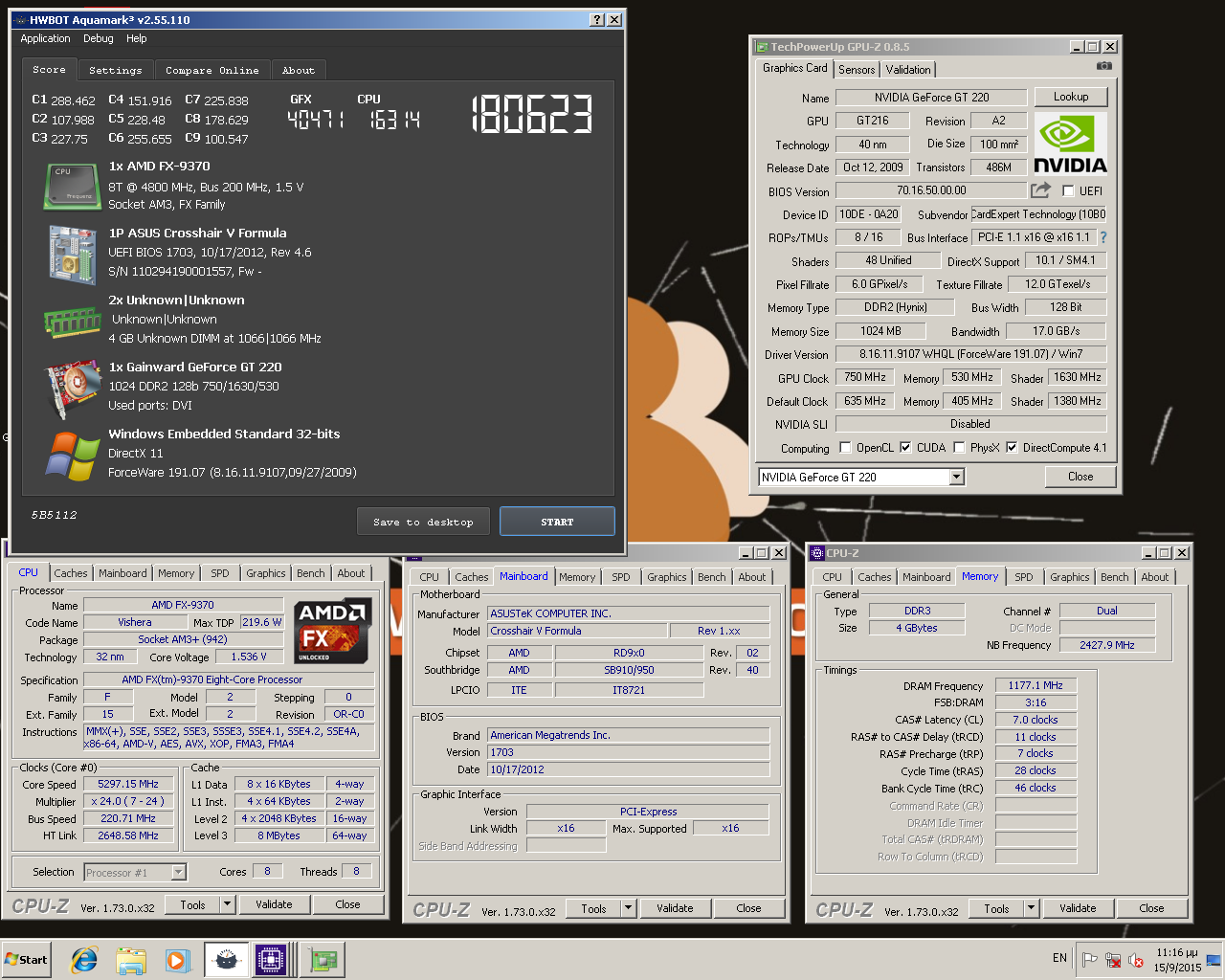This screenshot has height=980, width=1225.
Task: Open the Windows Start menu
Action: [27, 960]
